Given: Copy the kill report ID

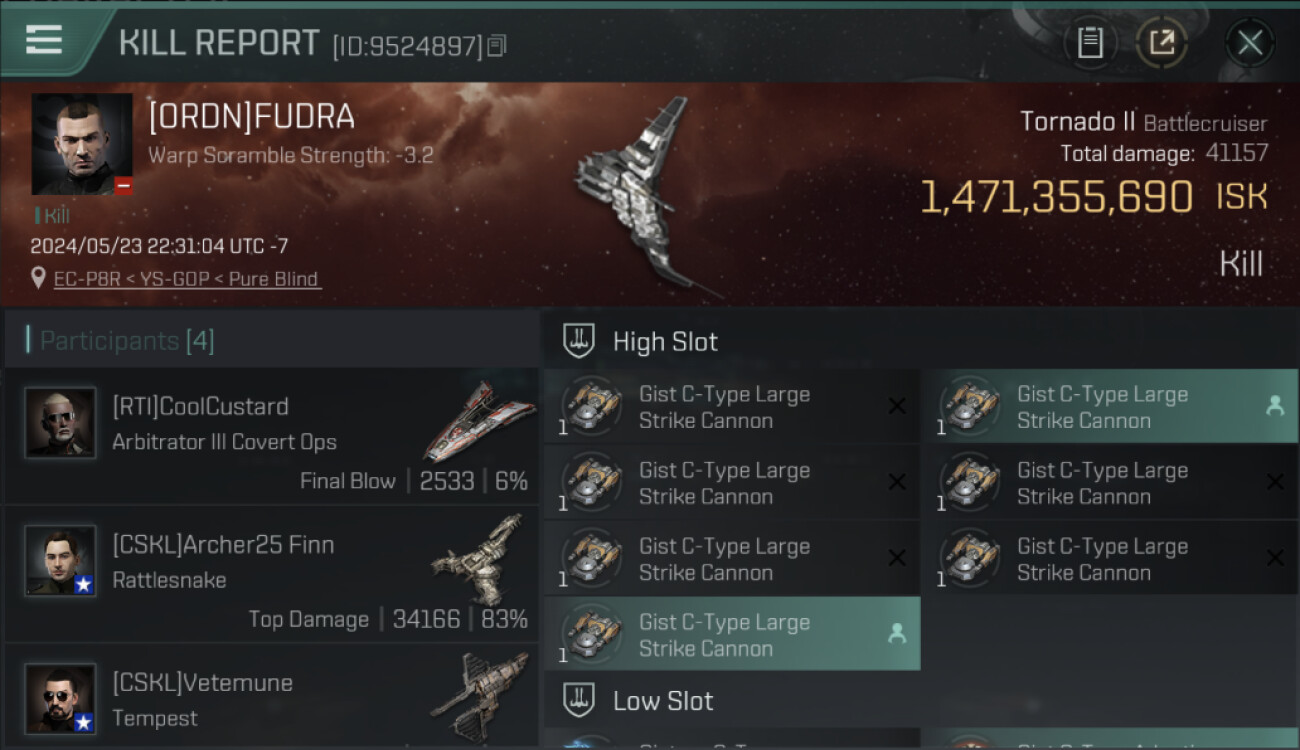Looking at the screenshot, I should point(497,45).
